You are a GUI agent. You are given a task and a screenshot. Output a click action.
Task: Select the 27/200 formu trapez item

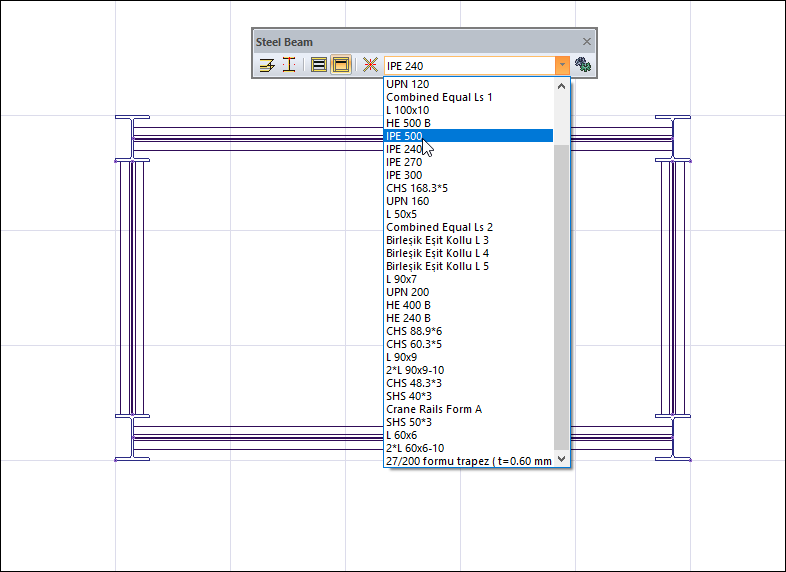click(467, 461)
